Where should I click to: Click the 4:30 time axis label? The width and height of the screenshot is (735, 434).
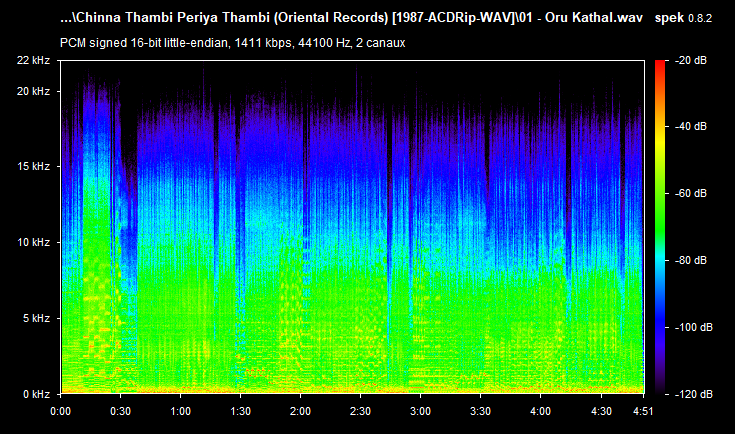tap(601, 412)
